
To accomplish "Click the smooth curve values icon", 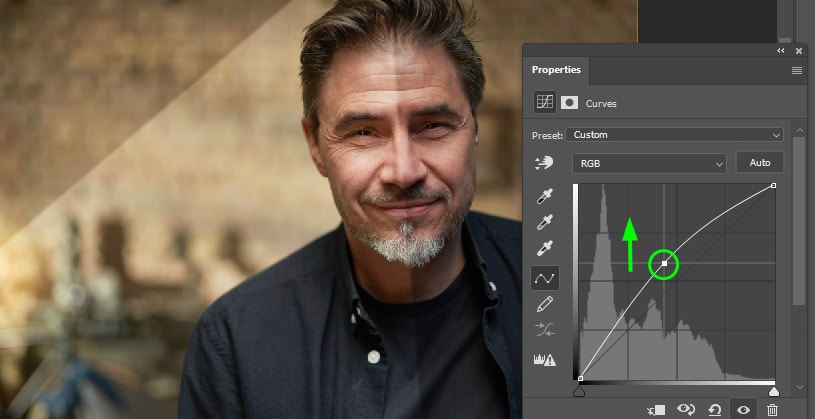I will [x=544, y=330].
